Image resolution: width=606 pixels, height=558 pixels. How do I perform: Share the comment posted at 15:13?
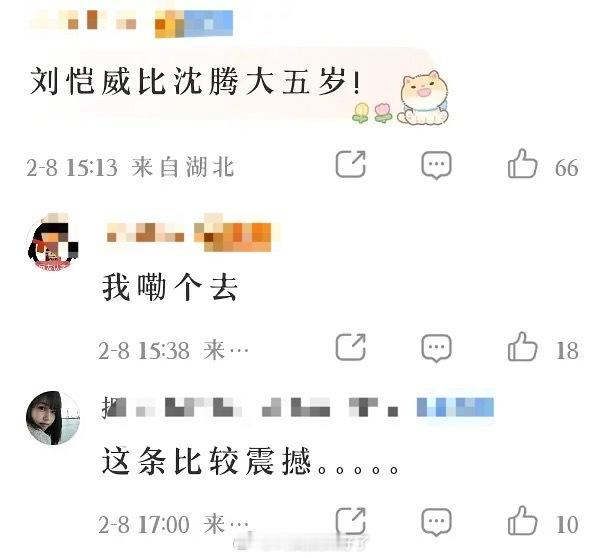coord(350,164)
